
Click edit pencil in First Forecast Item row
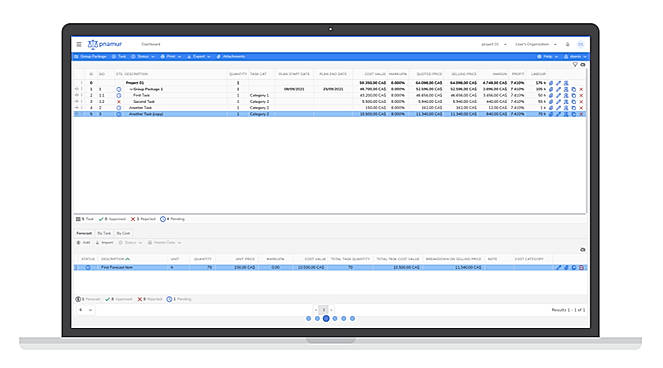559,267
